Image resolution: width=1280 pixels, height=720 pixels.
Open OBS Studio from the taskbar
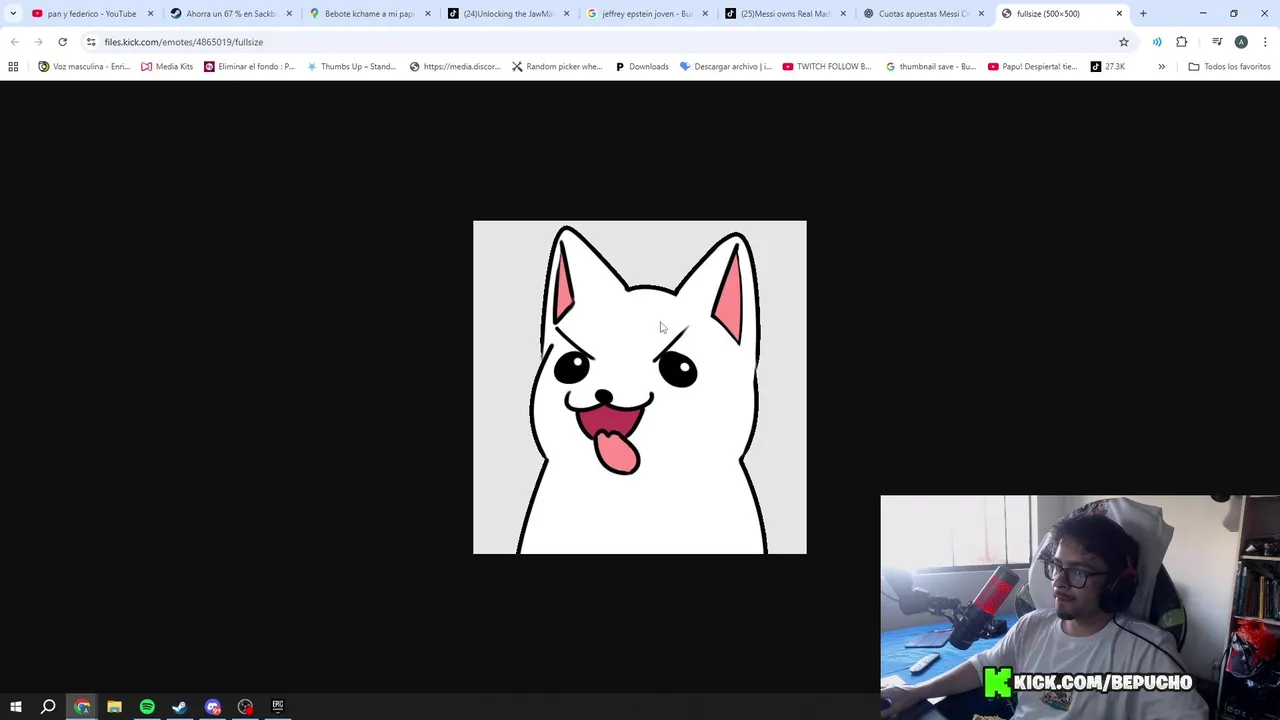pos(245,707)
